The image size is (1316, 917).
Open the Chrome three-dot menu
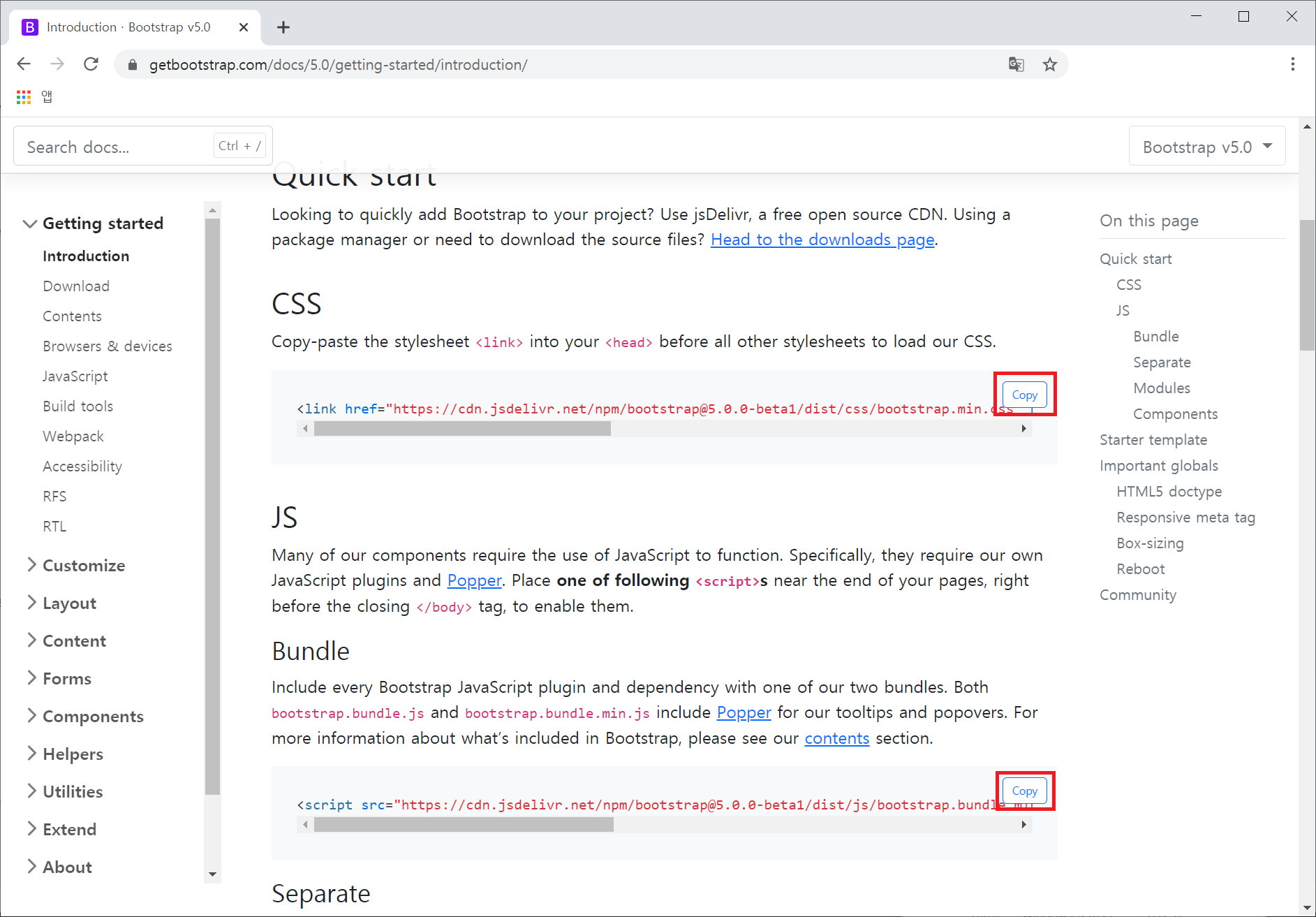[1293, 64]
